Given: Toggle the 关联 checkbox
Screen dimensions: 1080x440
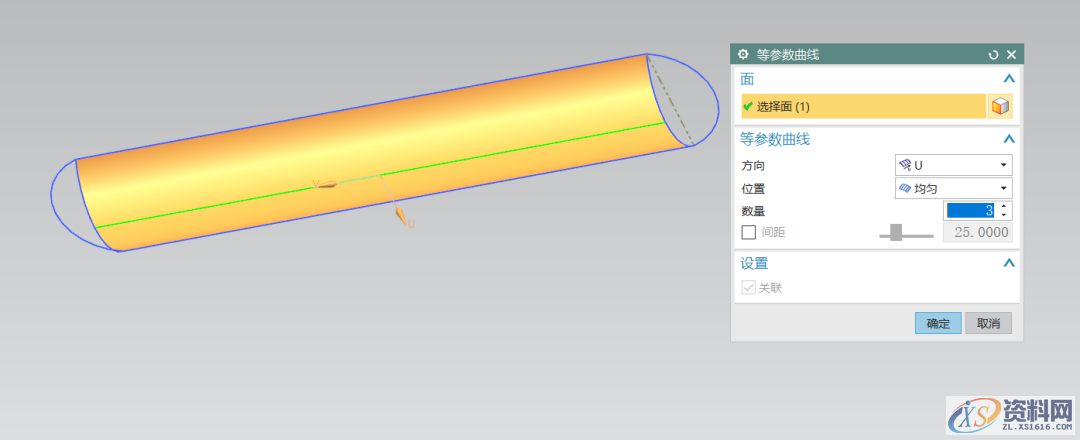Looking at the screenshot, I should 749,288.
